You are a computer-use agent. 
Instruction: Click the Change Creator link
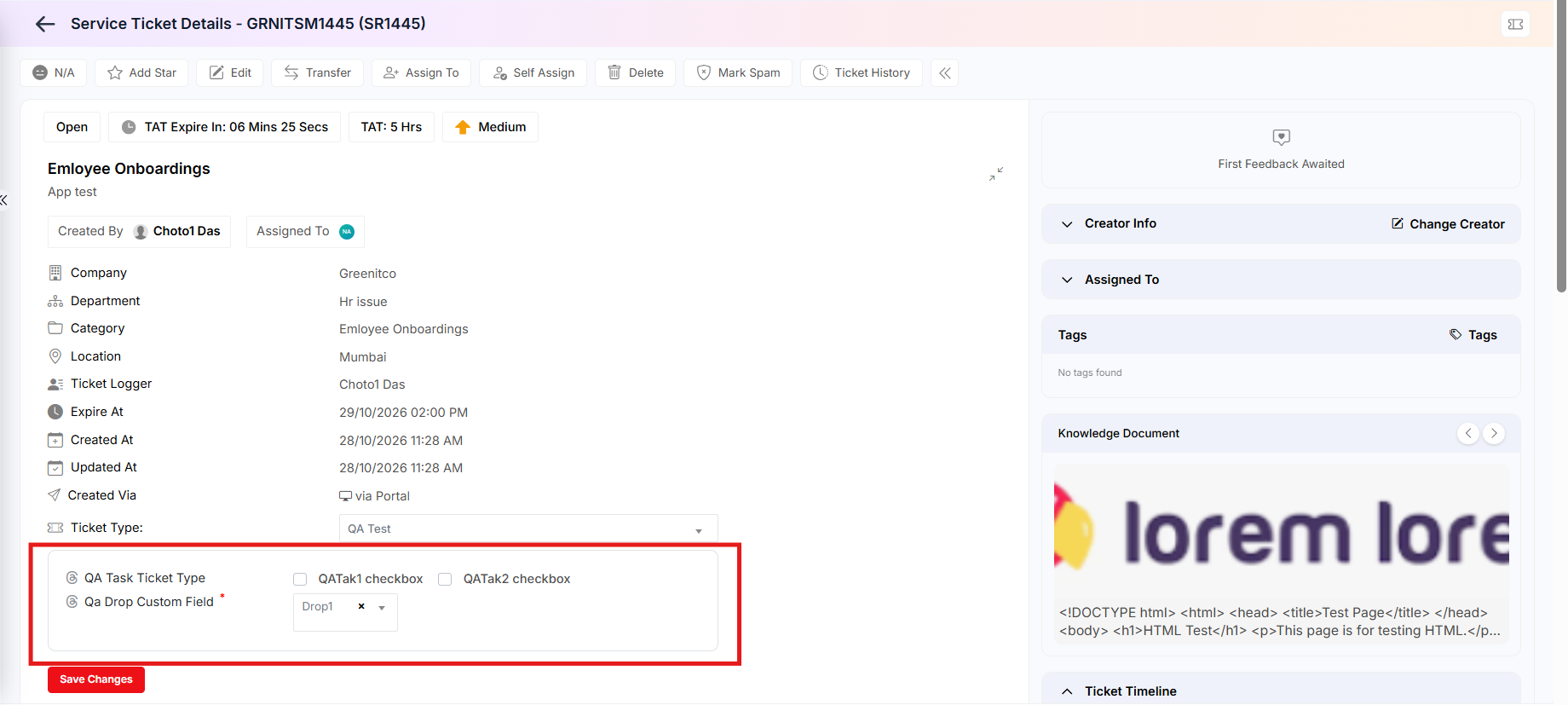click(1448, 224)
